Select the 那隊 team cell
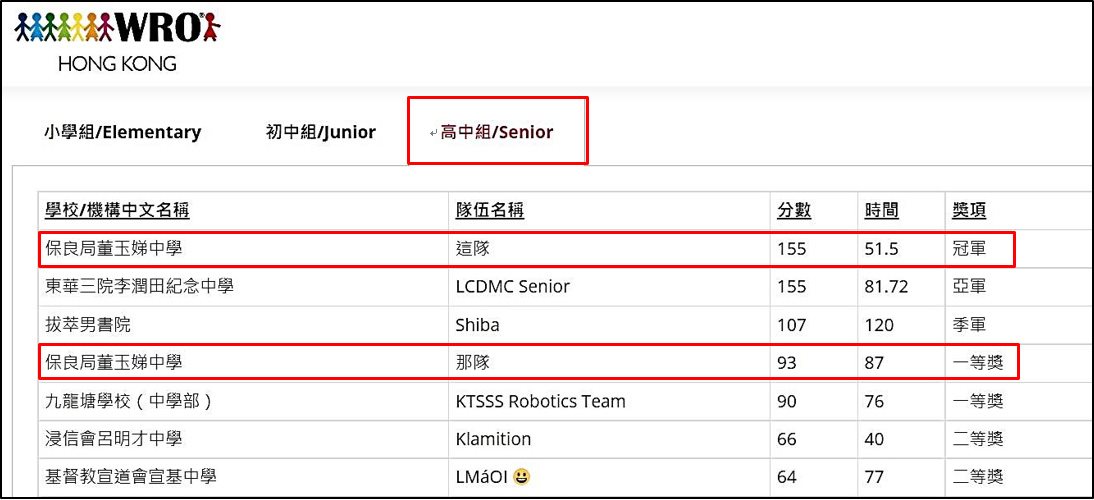1094x500 pixels. click(609, 363)
